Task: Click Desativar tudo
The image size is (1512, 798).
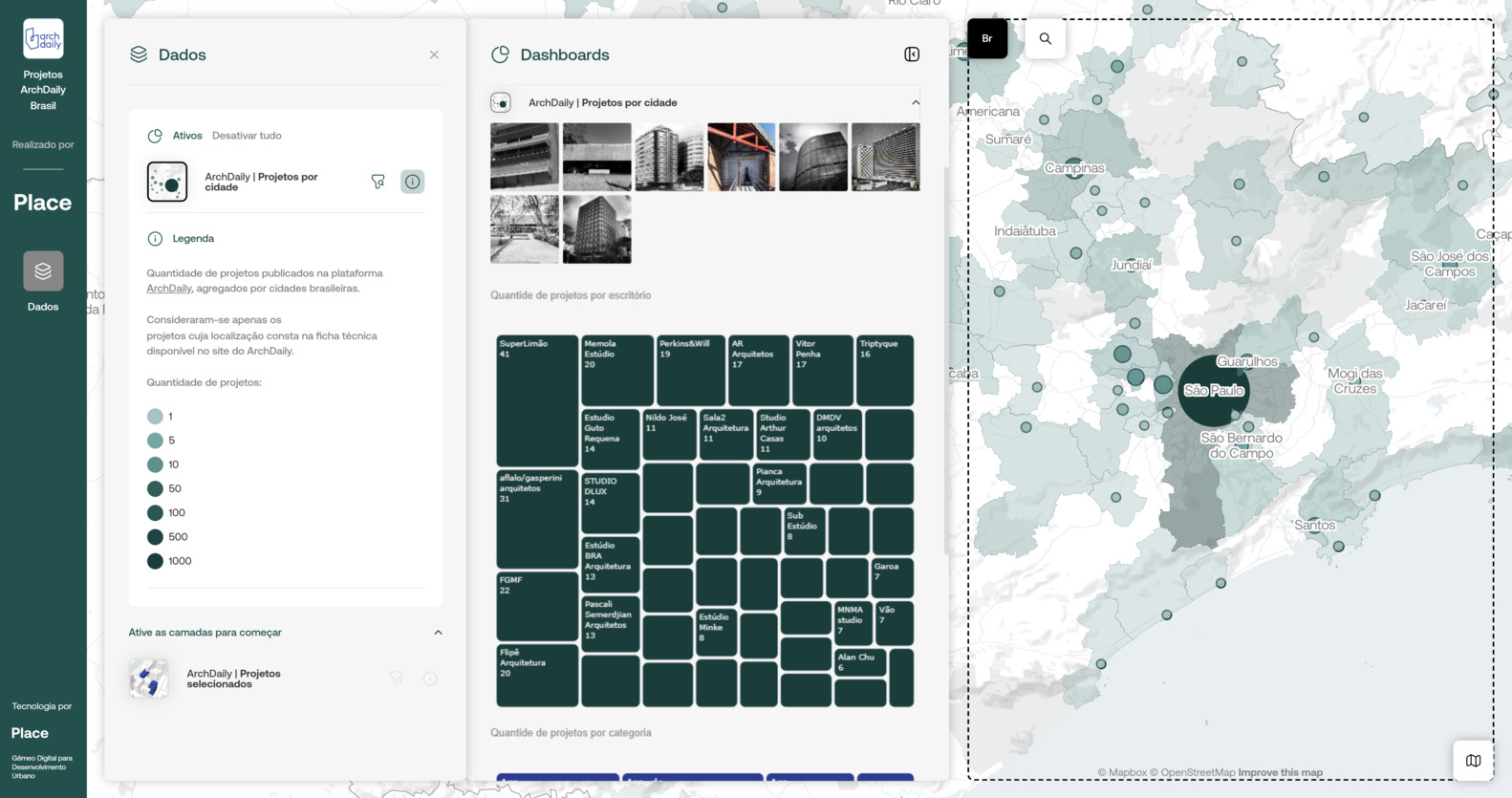Action: pos(247,136)
